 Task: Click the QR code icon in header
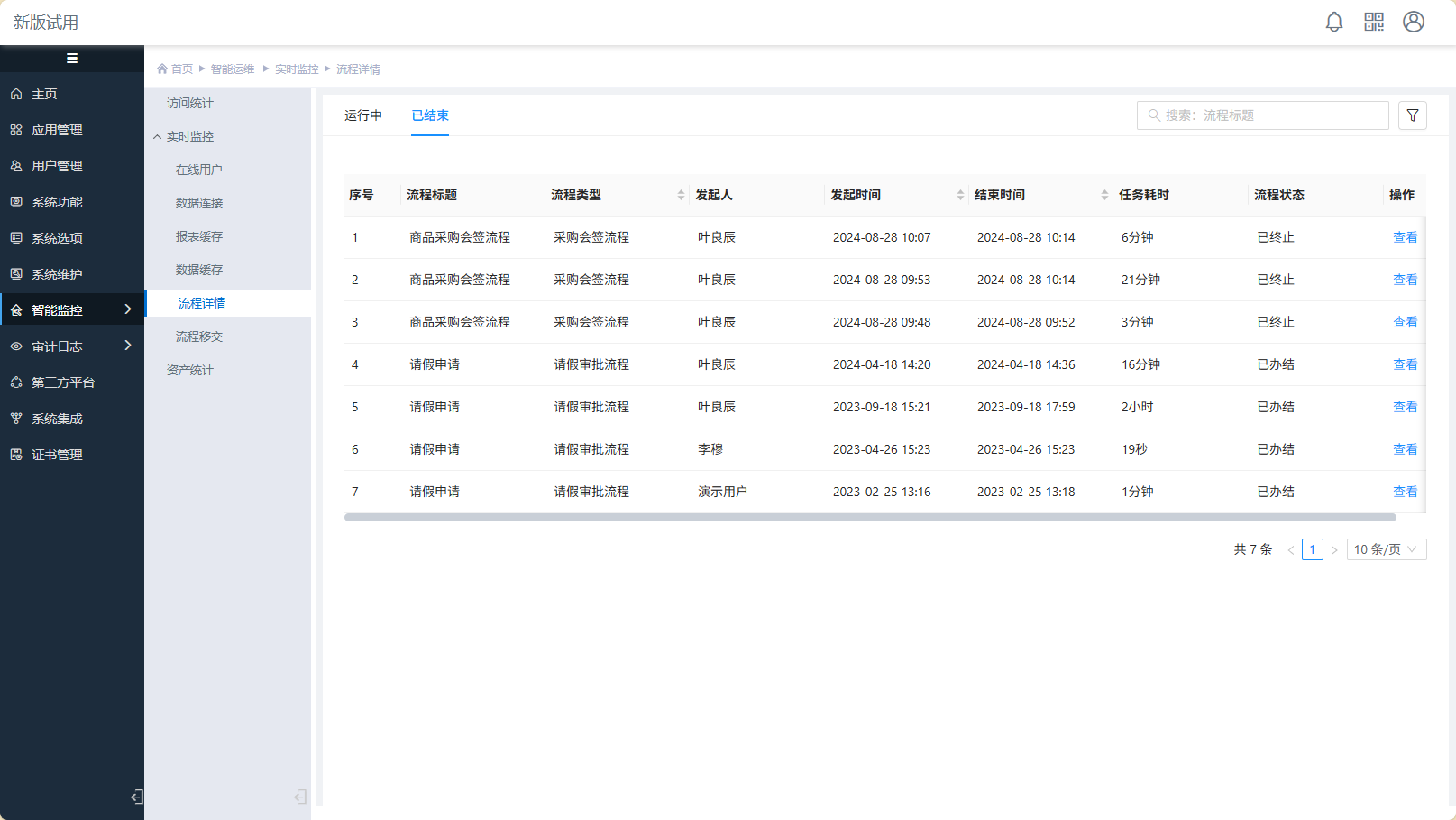[x=1374, y=22]
